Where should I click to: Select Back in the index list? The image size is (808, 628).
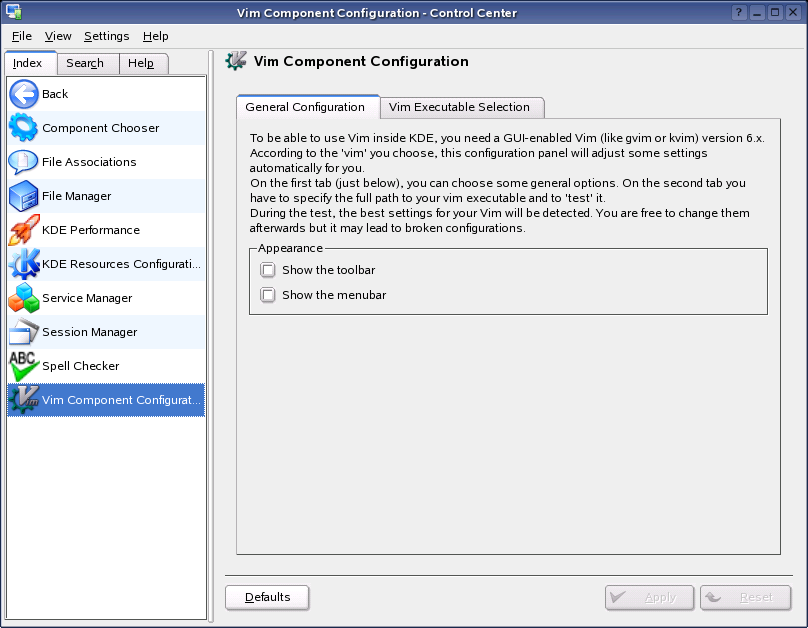pos(106,94)
